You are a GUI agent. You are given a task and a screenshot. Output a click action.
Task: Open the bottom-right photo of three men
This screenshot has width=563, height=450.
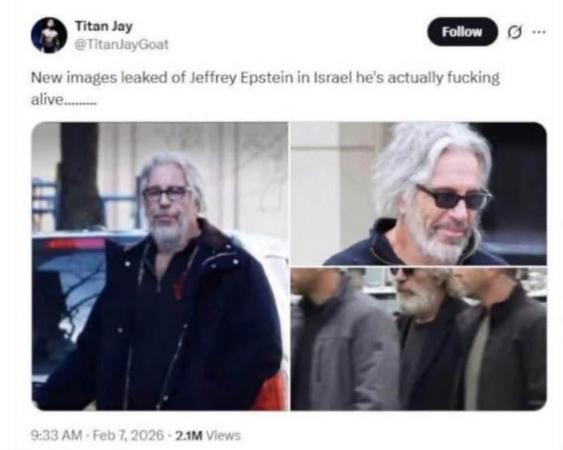tap(419, 339)
